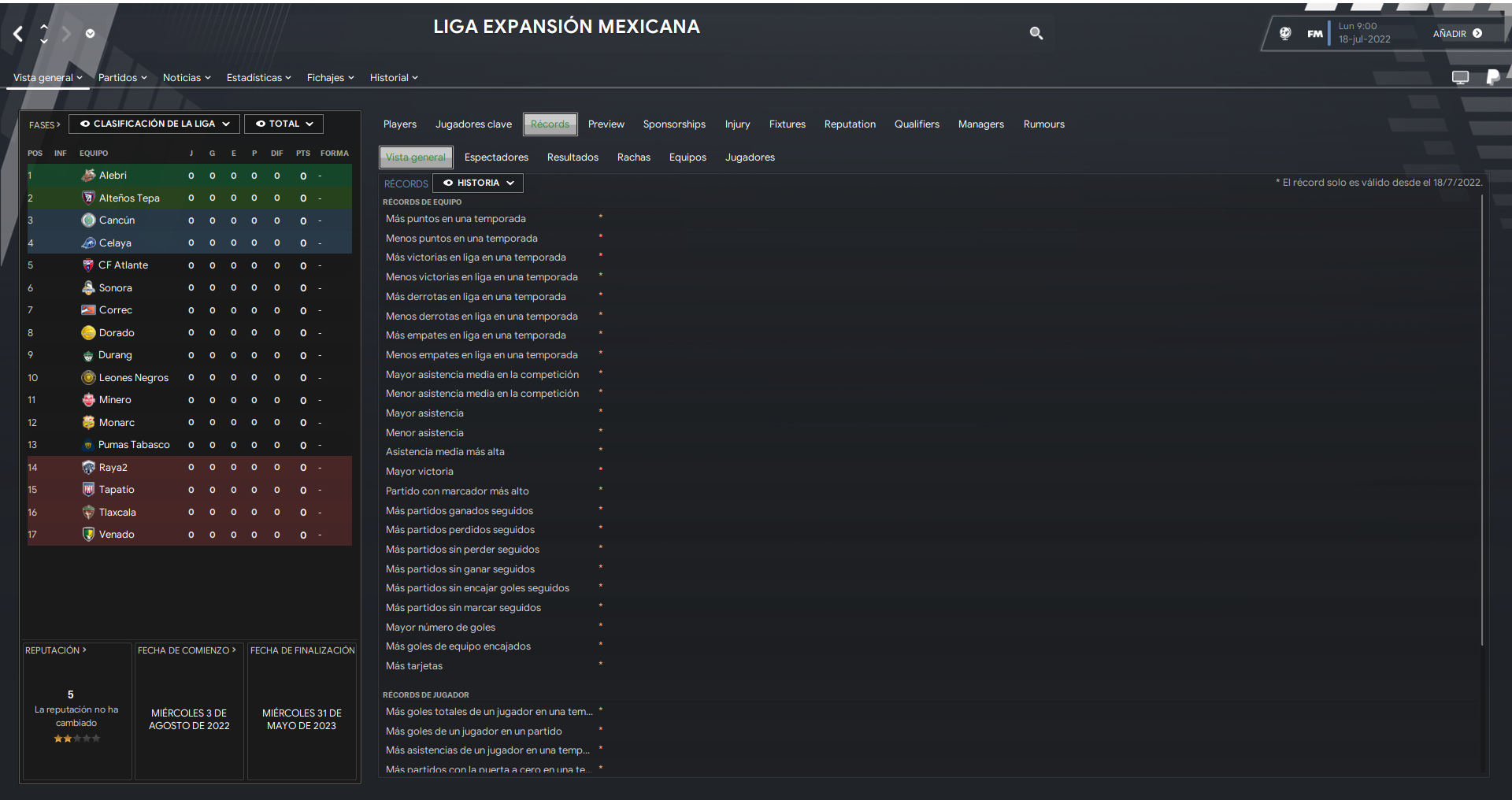
Task: Click the globe ball icon near FM
Action: pos(1285,33)
